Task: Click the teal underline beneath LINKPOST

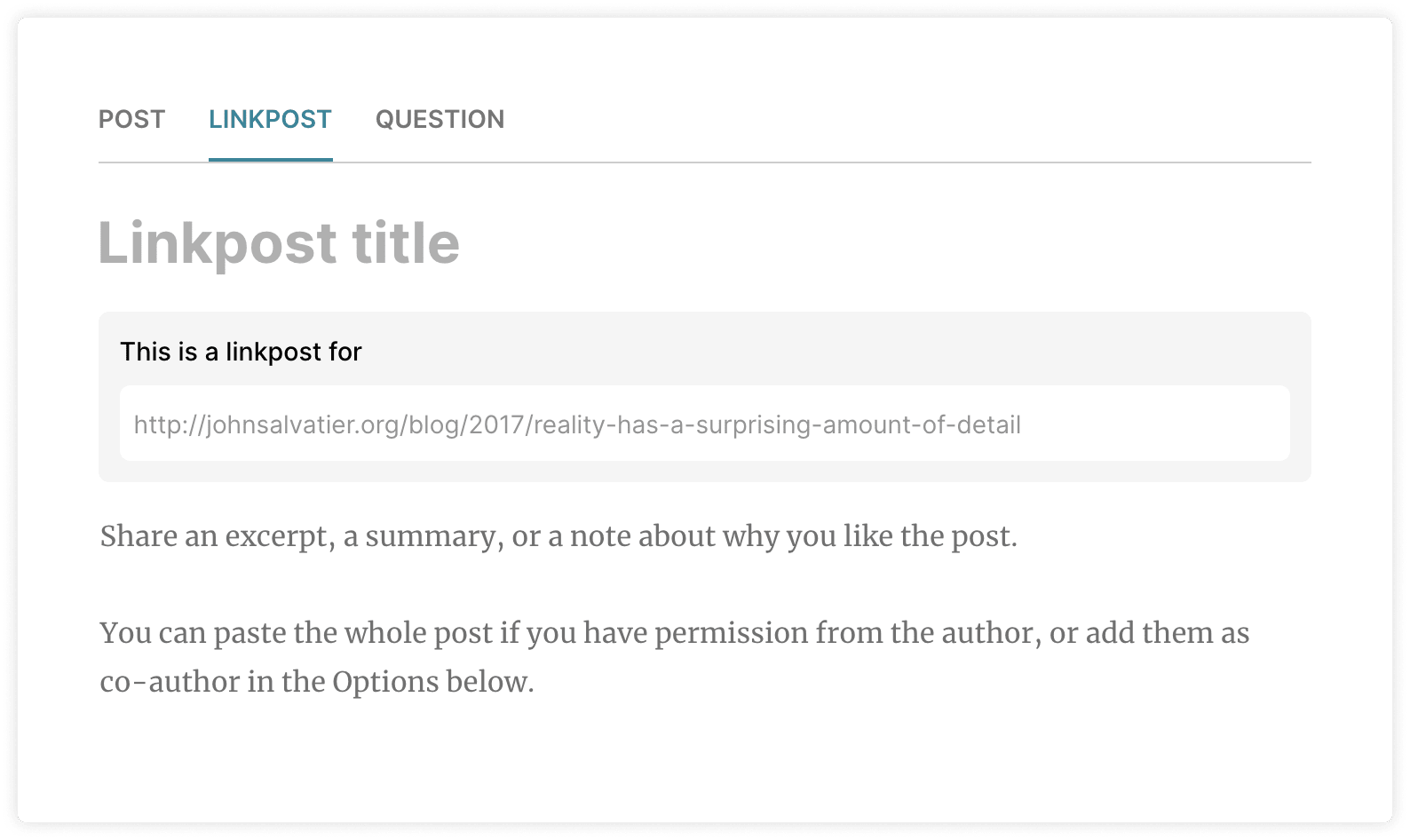Action: pos(270,160)
